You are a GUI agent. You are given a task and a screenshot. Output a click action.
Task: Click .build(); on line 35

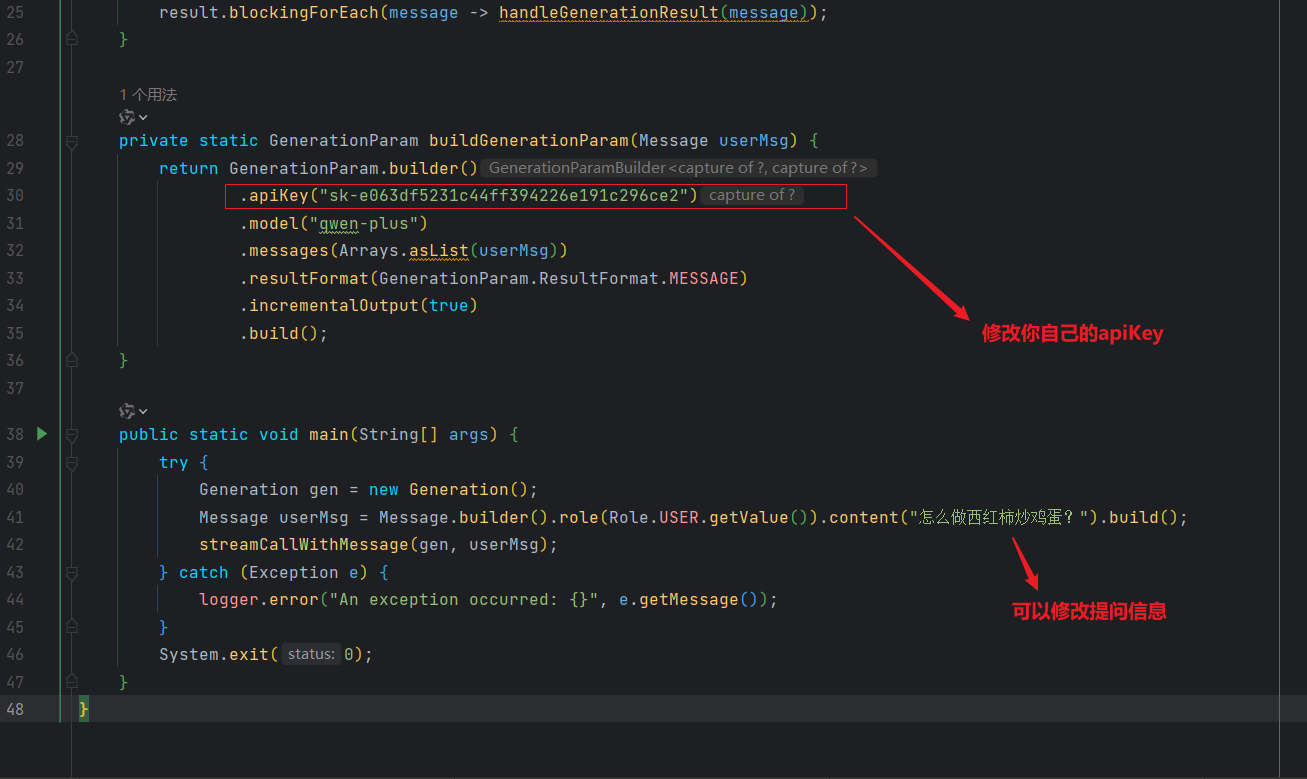pos(283,333)
